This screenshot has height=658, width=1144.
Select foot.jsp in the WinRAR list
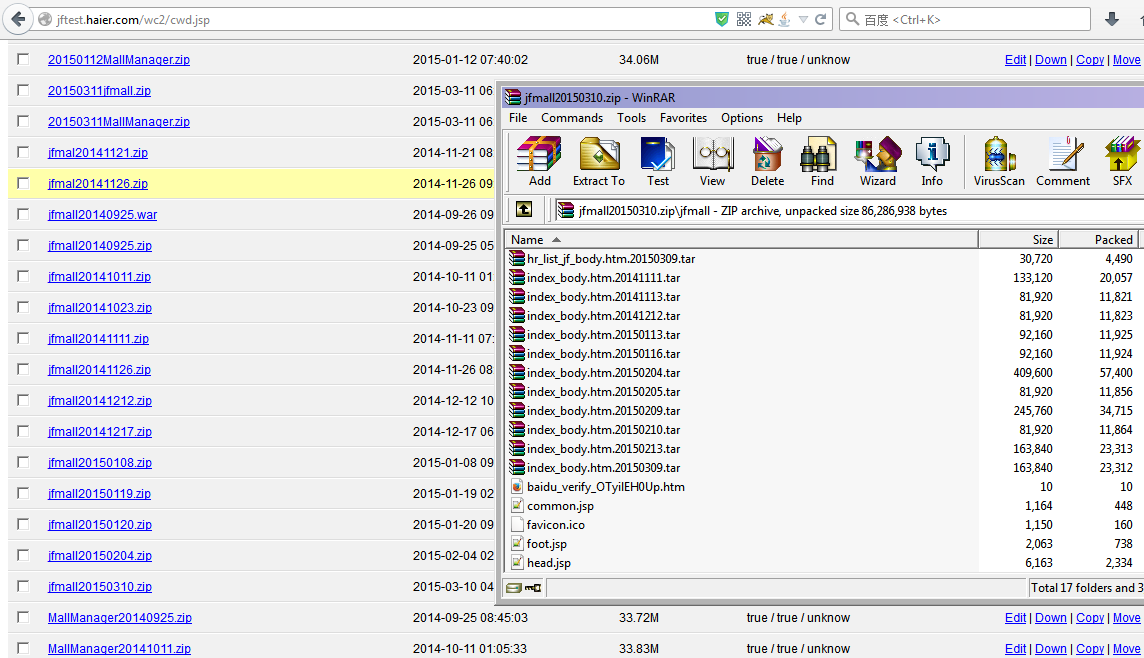tap(546, 543)
